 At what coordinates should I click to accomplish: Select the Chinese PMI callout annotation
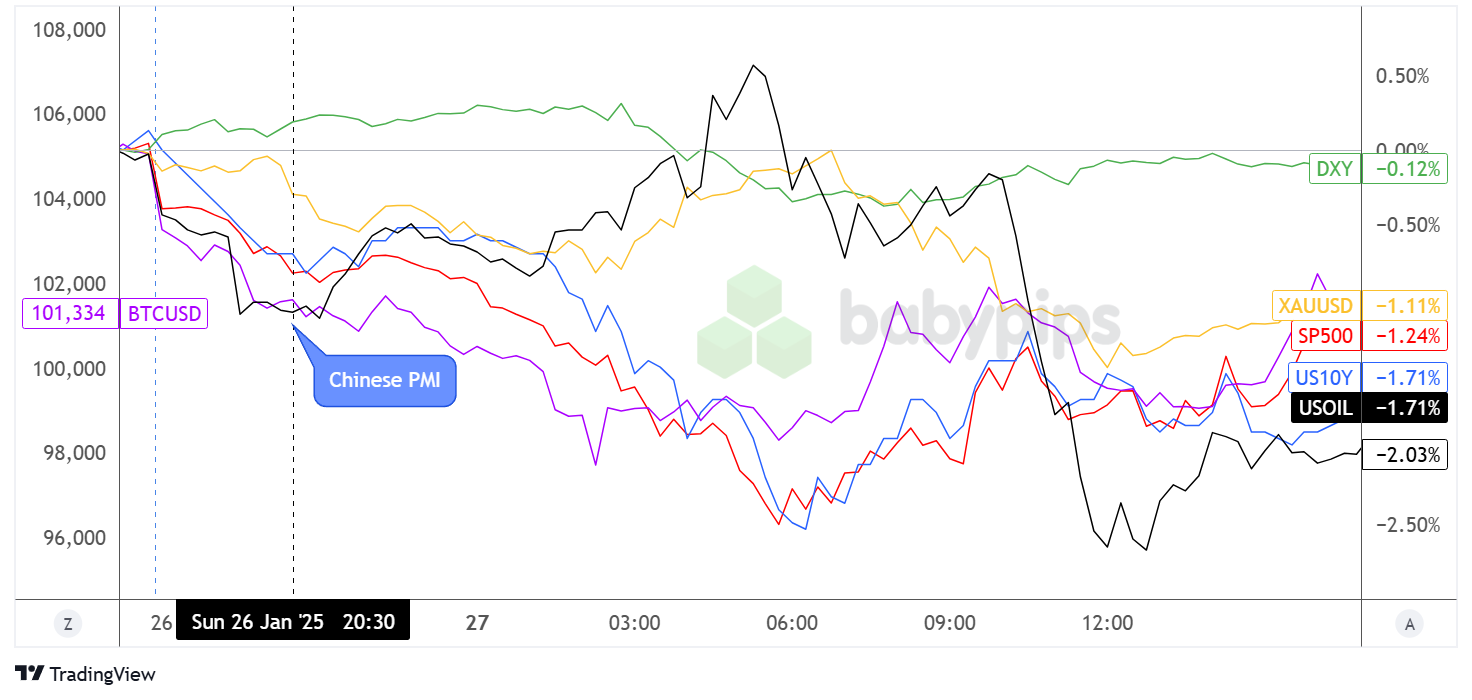pos(385,380)
